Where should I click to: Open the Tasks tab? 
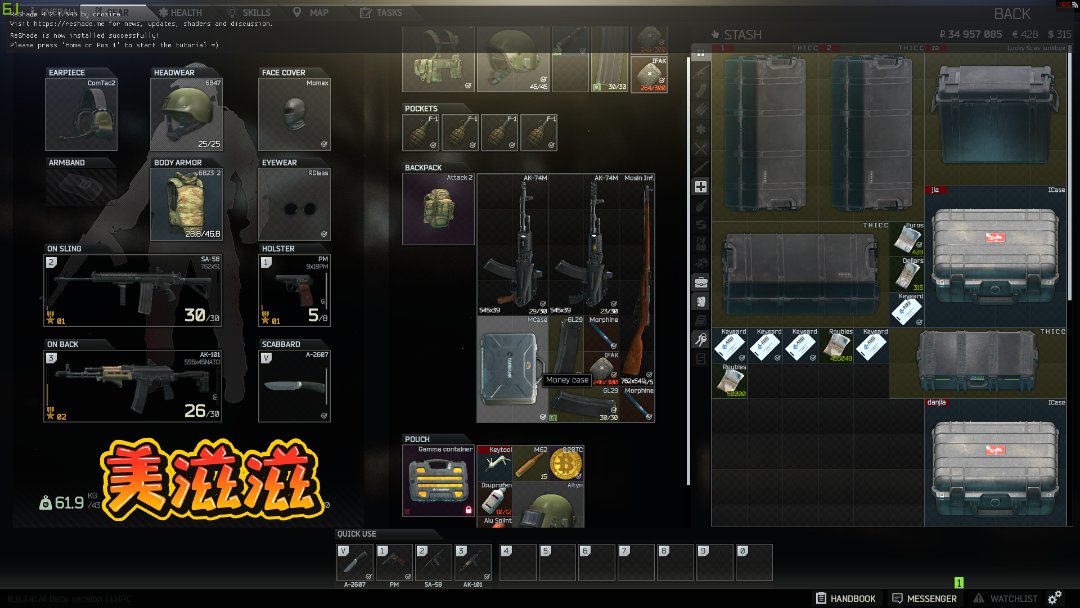(381, 12)
